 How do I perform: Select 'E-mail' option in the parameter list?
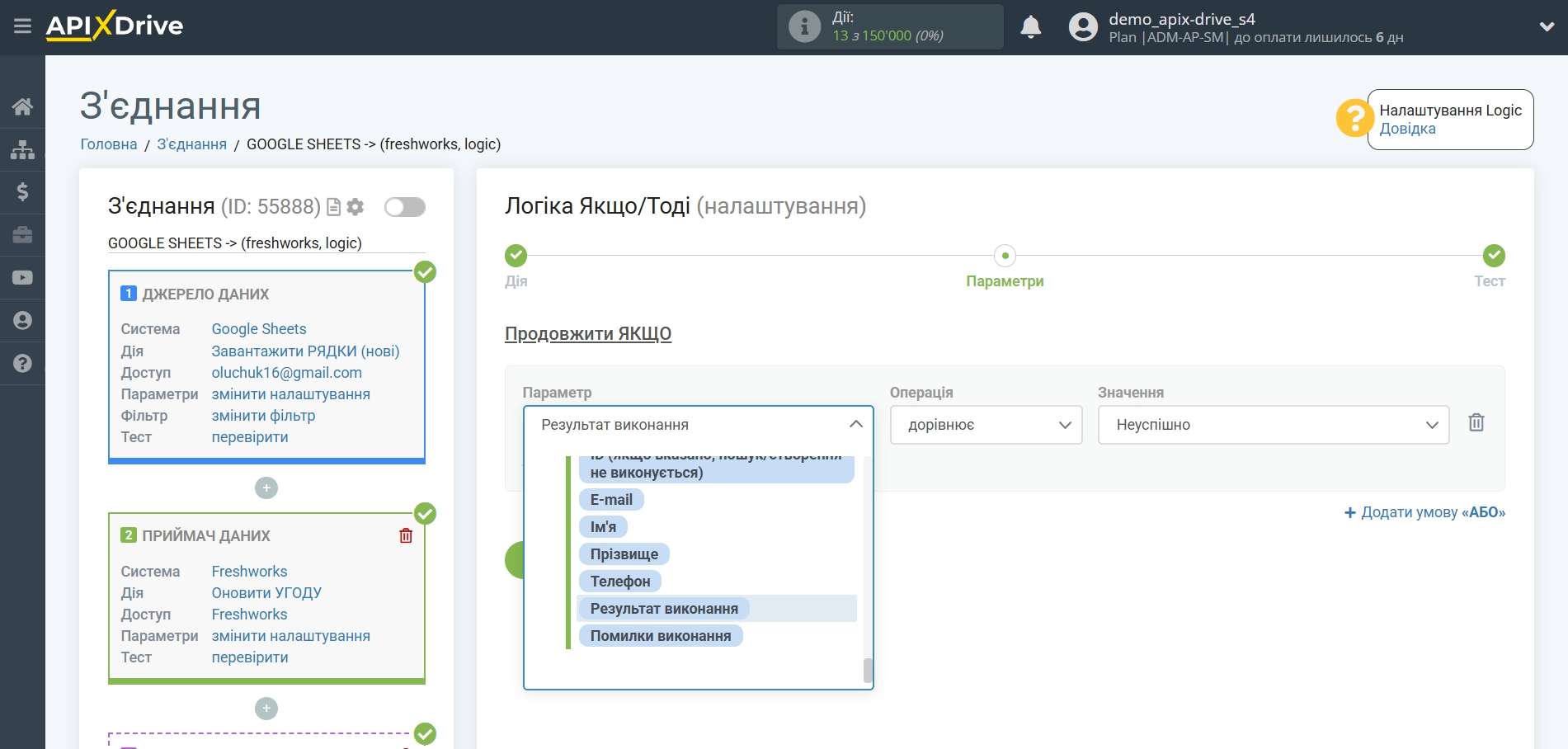(611, 500)
